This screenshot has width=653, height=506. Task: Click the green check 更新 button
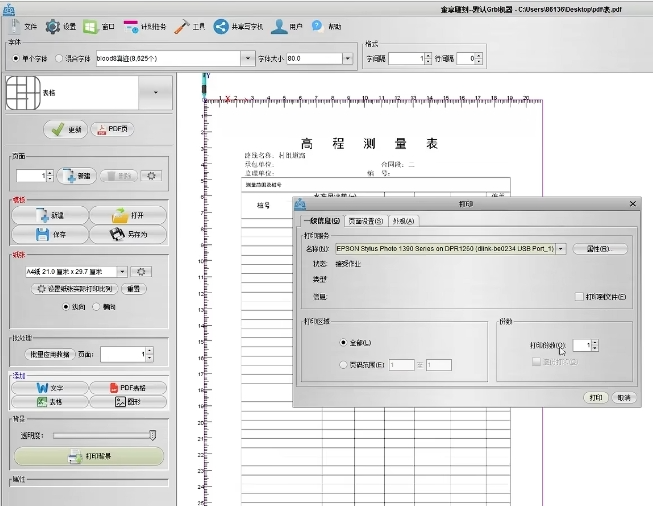(66, 130)
